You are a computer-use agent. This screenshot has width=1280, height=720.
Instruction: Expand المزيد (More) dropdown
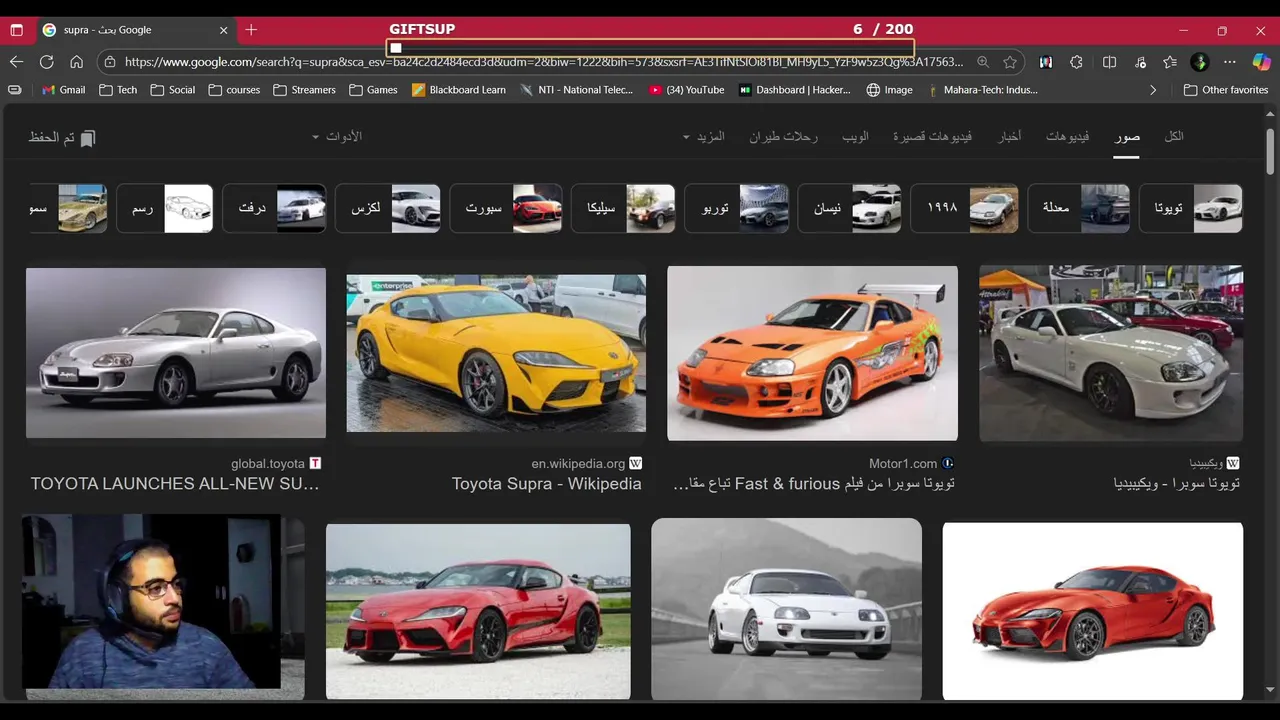tap(703, 136)
